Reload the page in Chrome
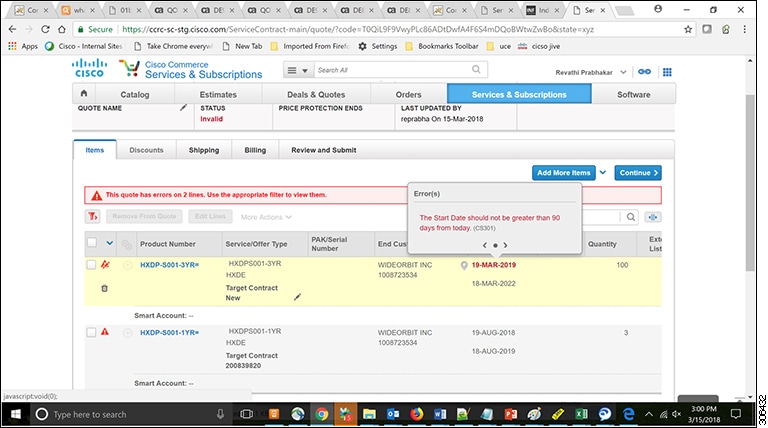Image resolution: width=768 pixels, height=428 pixels. (x=45, y=29)
